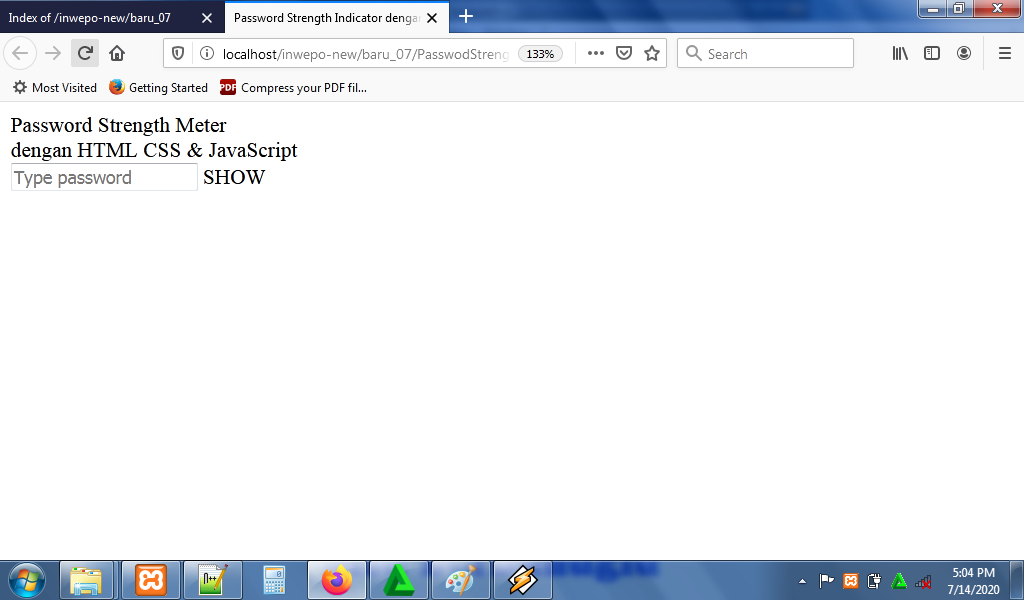Select the Password Strength Indicator tab

(325, 18)
